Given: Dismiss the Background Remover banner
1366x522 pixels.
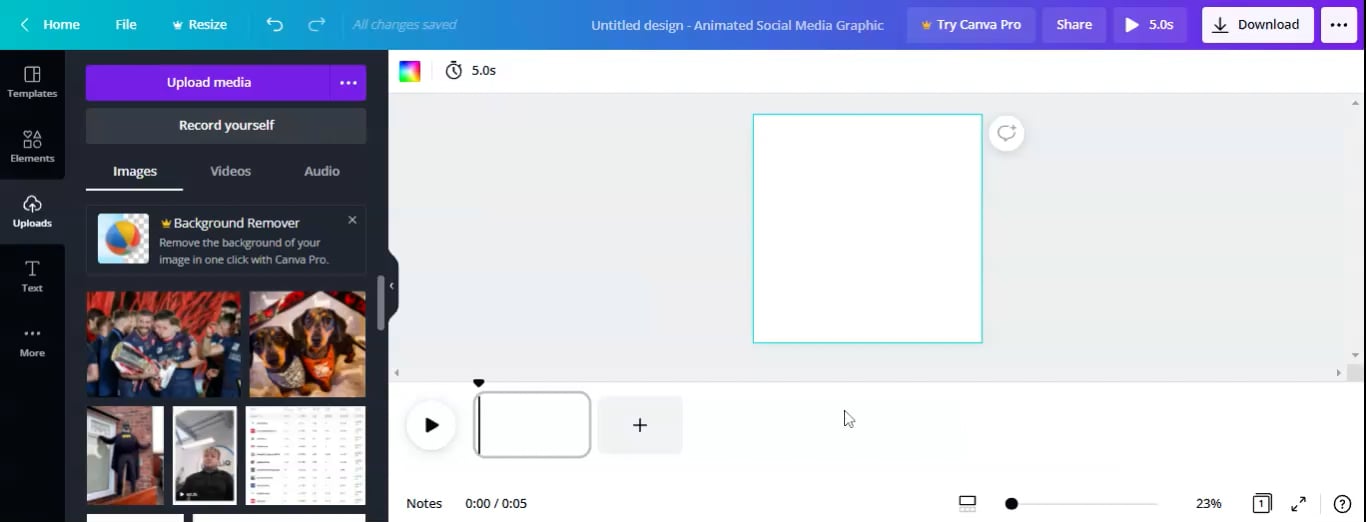Looking at the screenshot, I should tap(352, 220).
